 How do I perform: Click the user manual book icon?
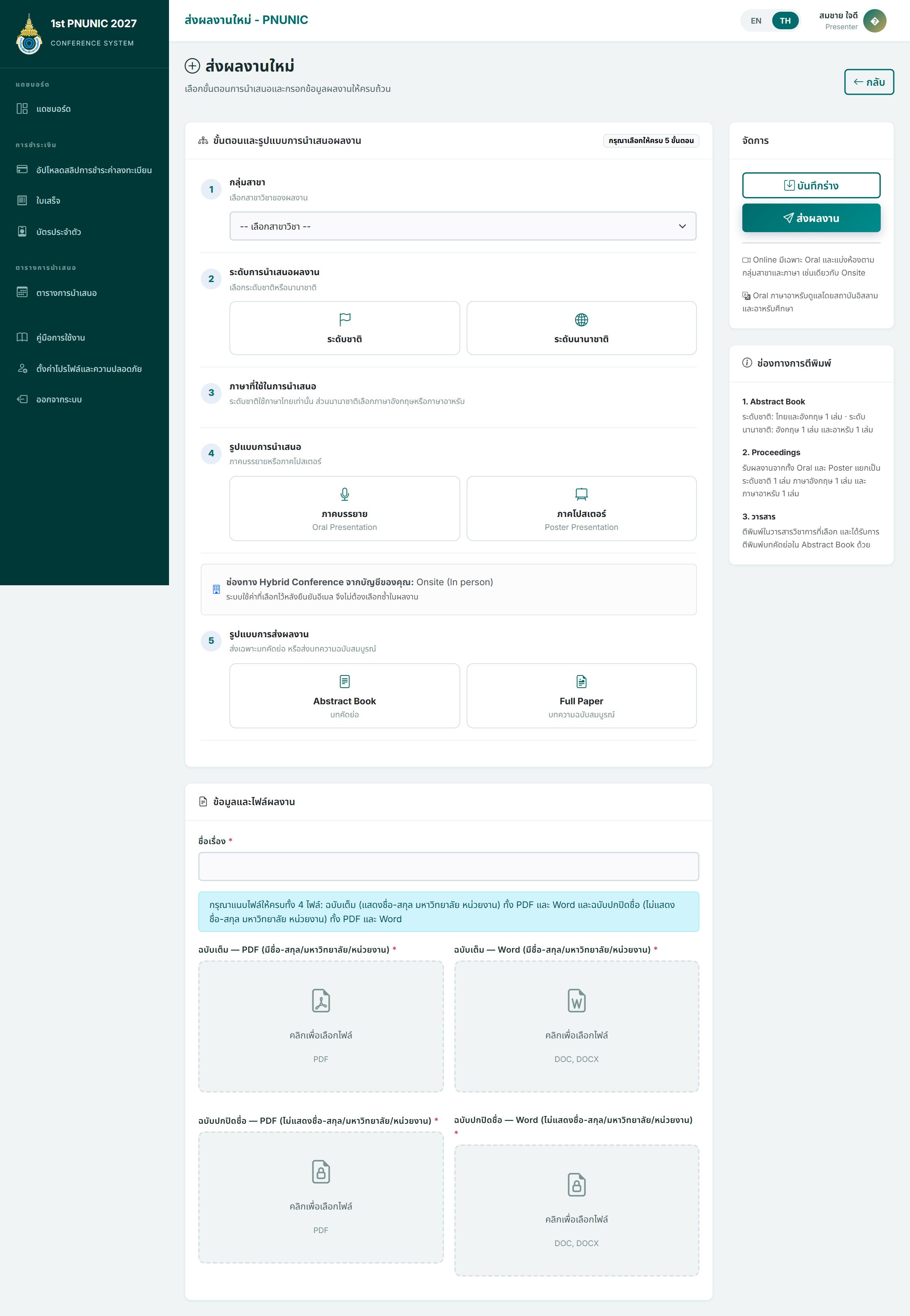22,337
